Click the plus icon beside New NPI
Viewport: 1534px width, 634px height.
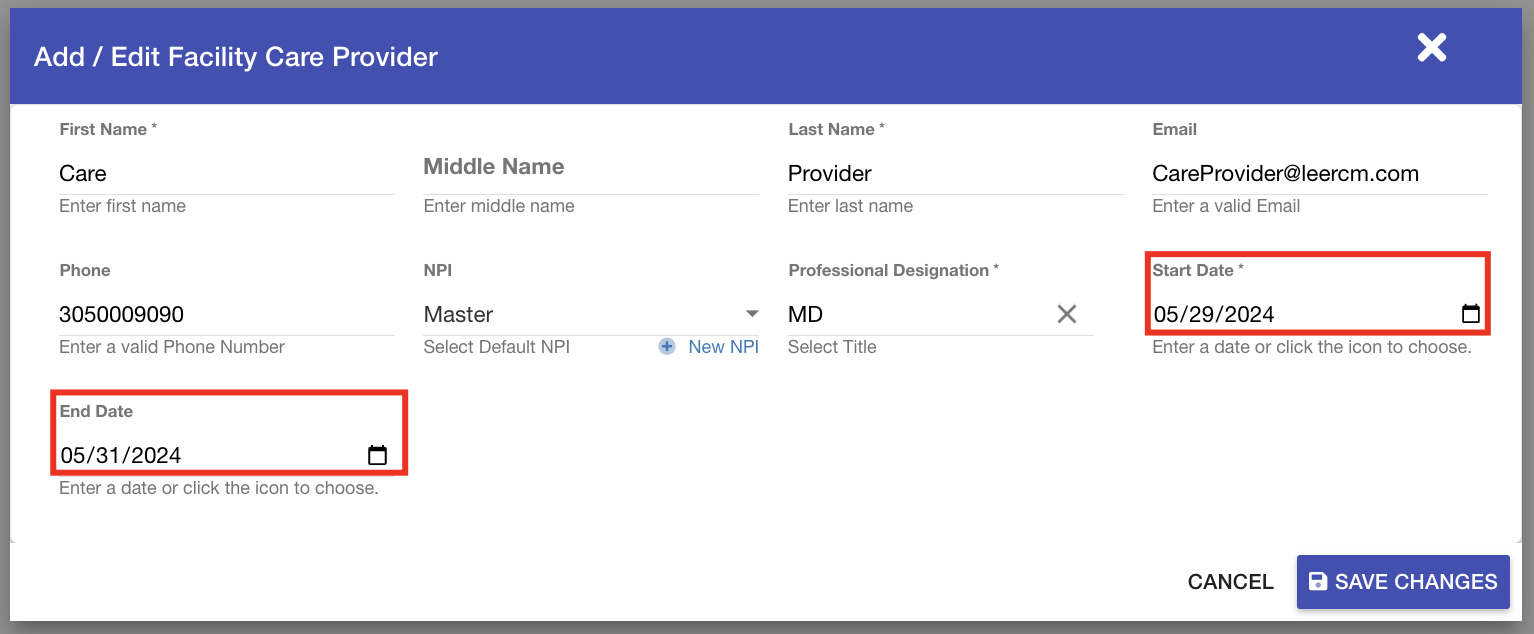click(x=667, y=347)
